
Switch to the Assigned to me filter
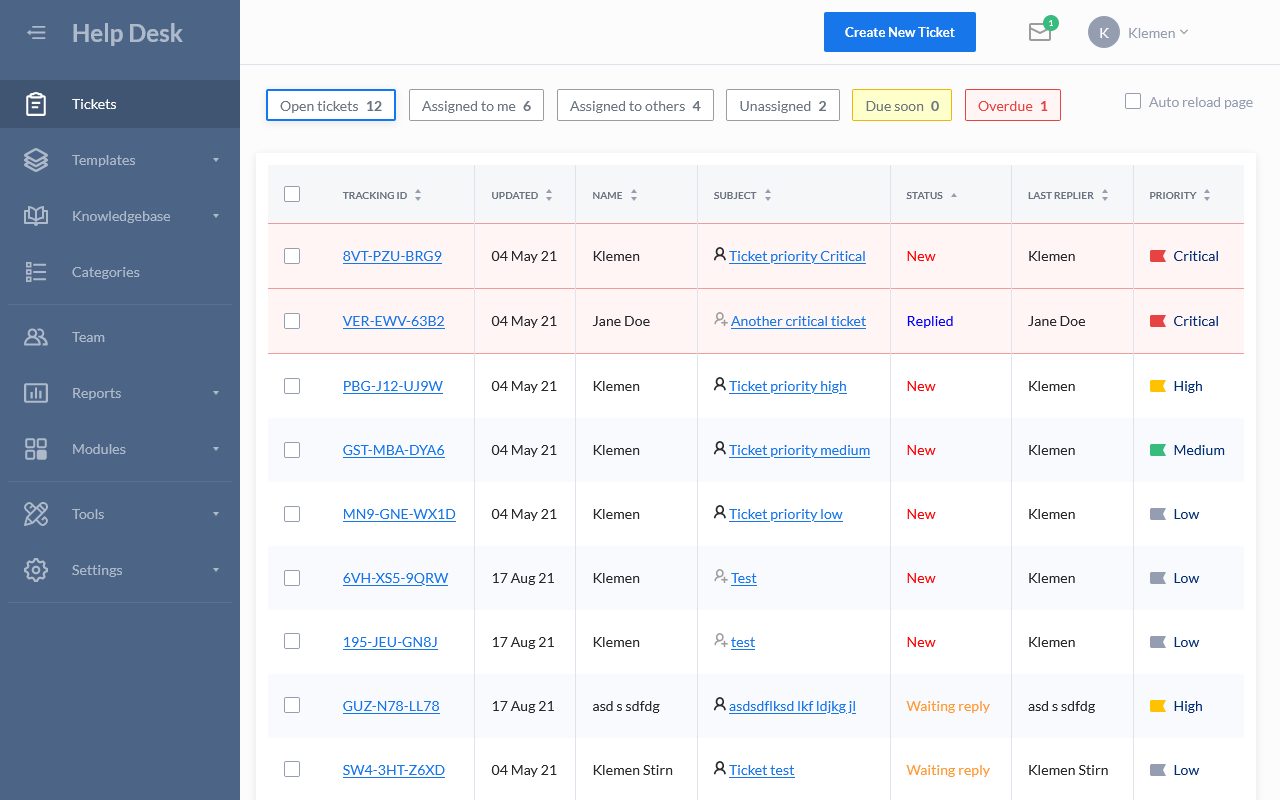476,106
